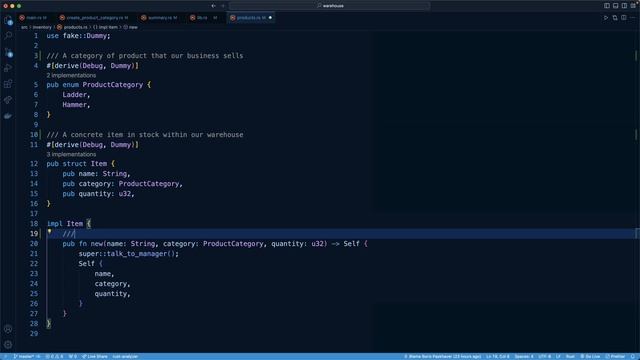Split the editor to the right
Screen dimensions: 640x360
coord(624,18)
